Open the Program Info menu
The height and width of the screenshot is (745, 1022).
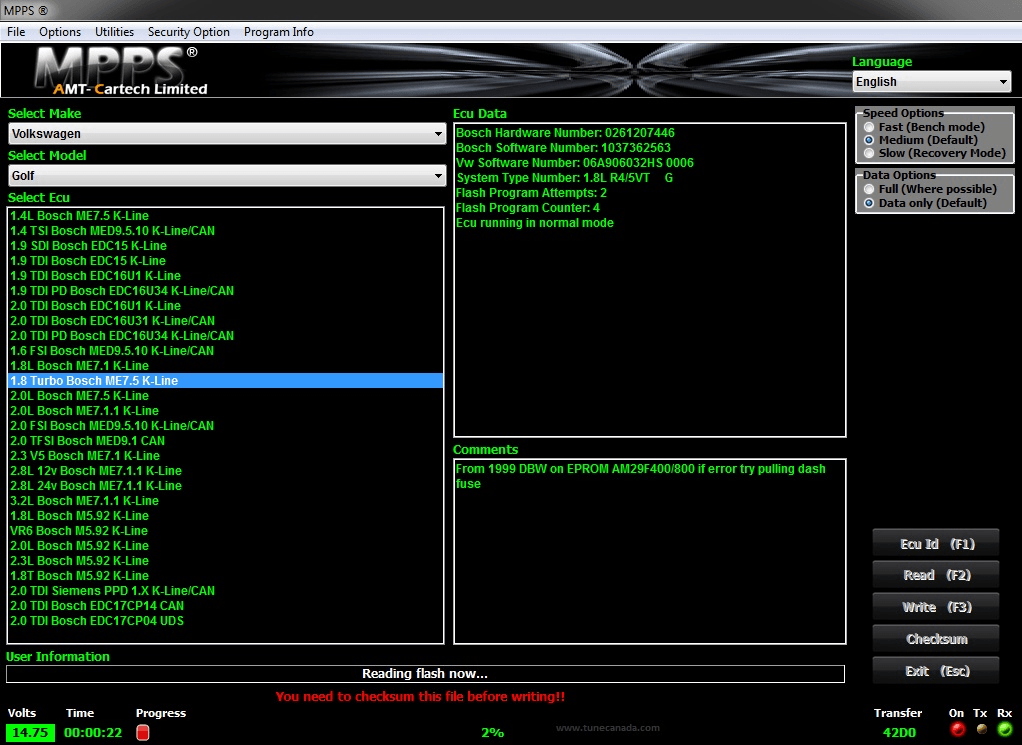[279, 31]
